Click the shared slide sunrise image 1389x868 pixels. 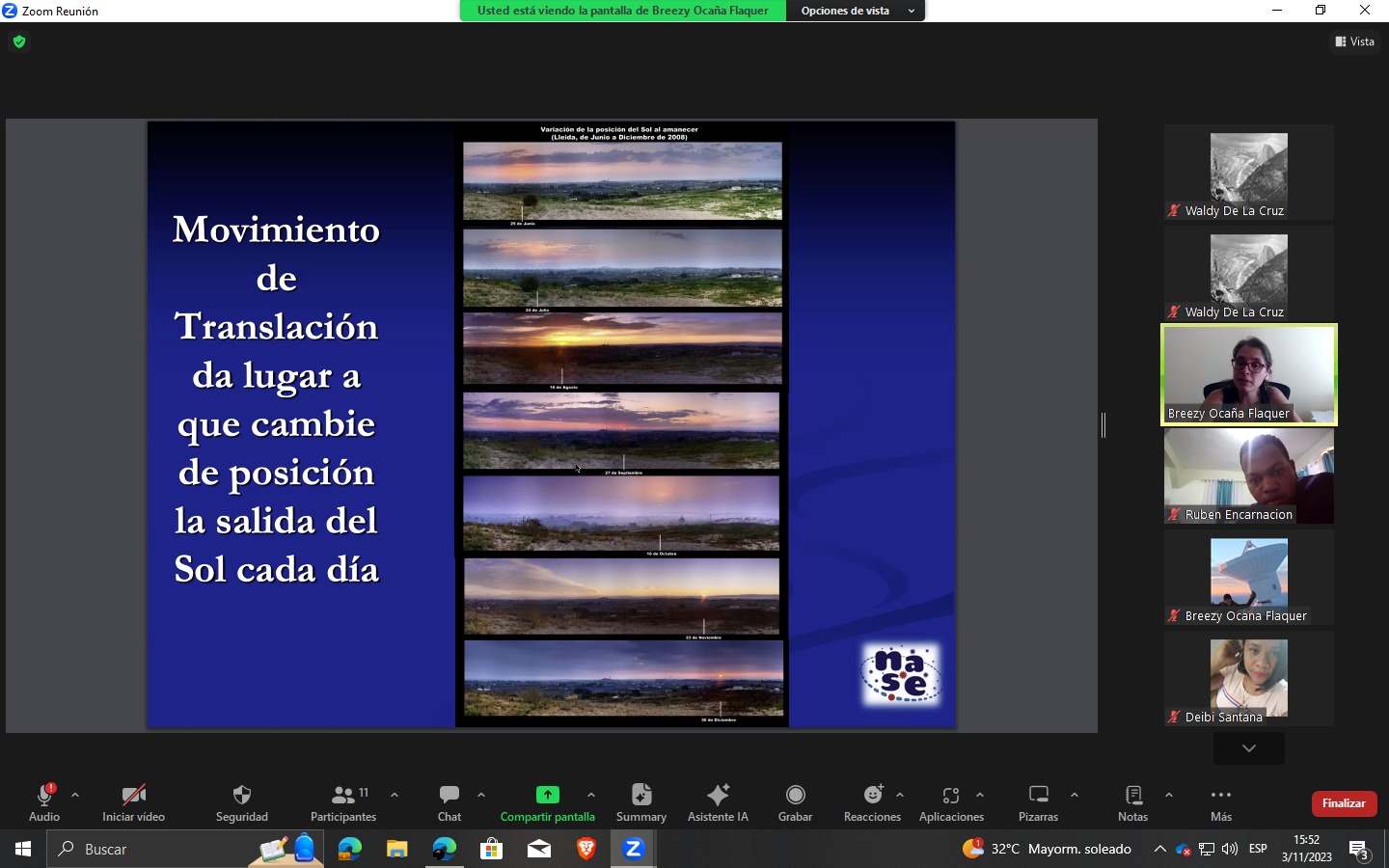point(622,424)
